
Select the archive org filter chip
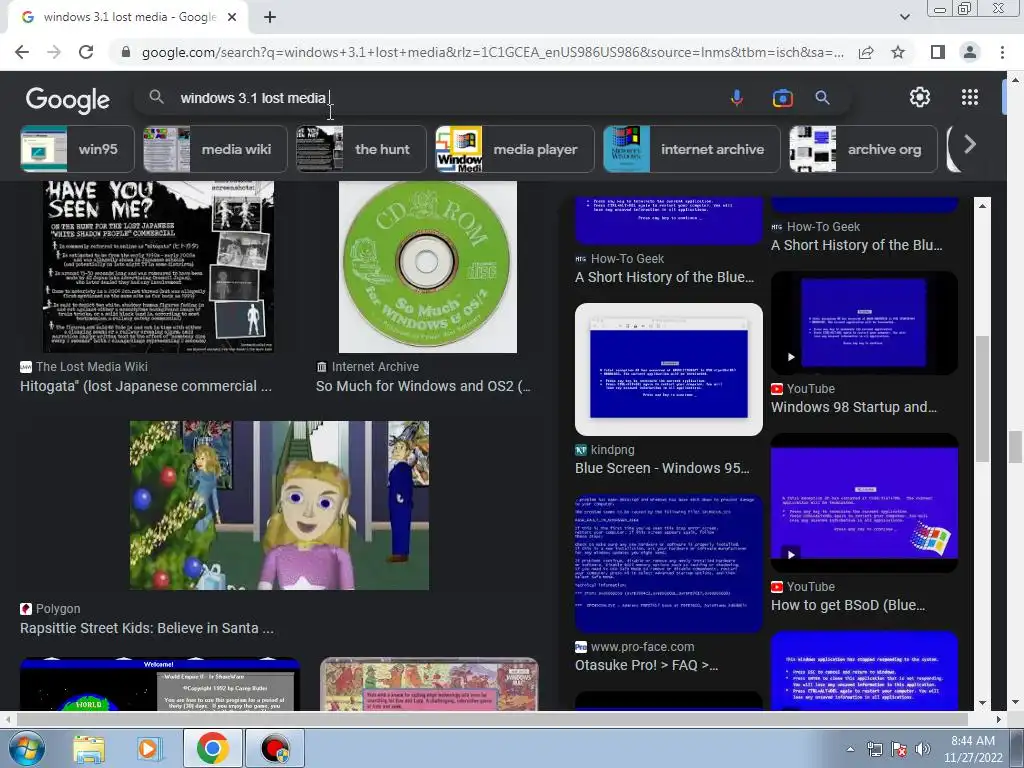click(x=863, y=149)
